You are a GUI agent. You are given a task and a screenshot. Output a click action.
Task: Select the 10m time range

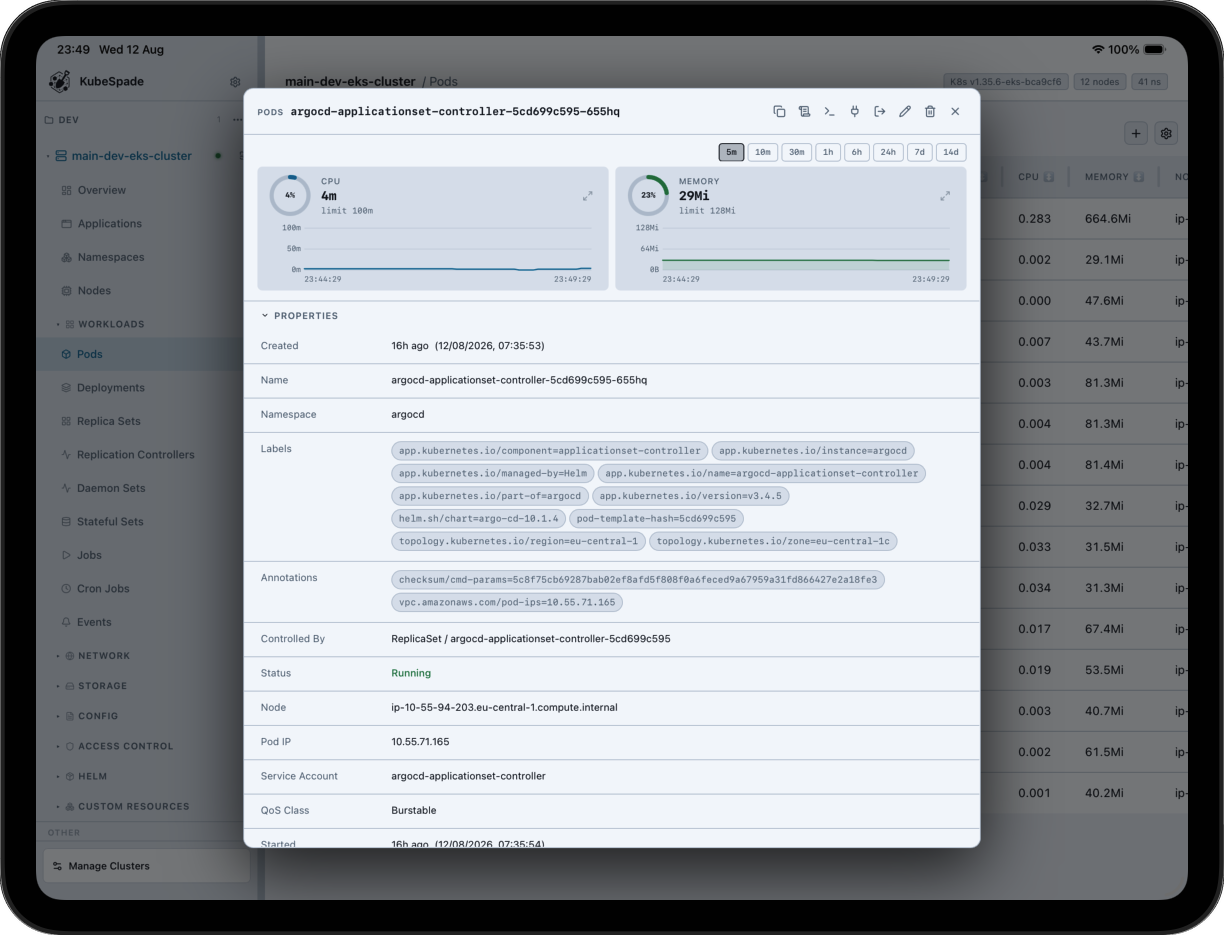(x=763, y=152)
